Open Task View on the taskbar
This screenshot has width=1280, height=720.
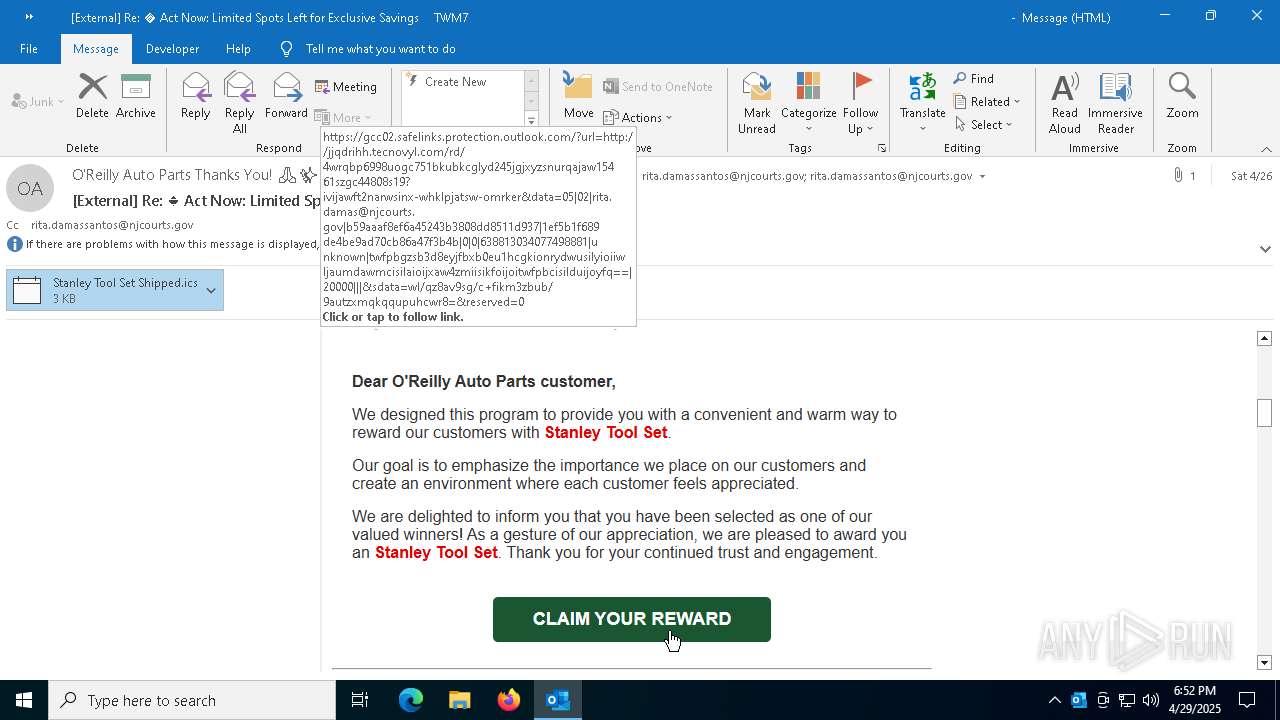click(360, 700)
